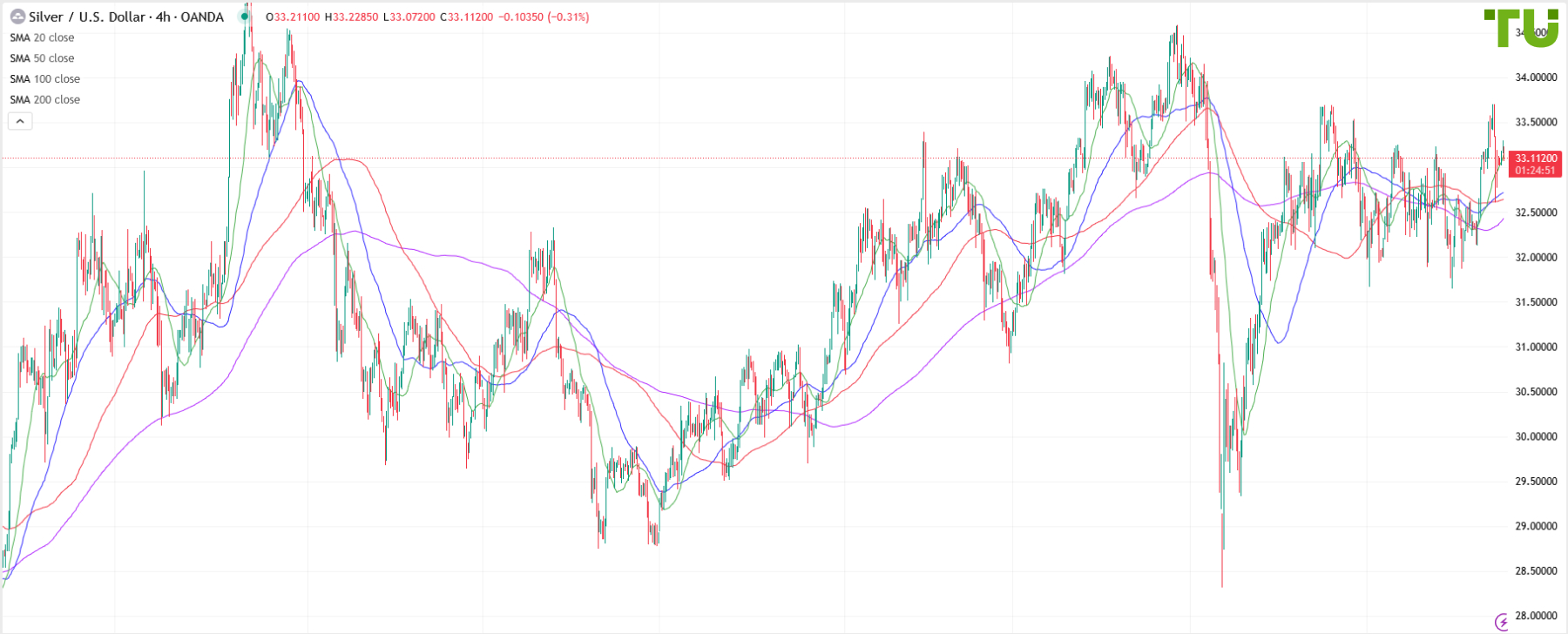Click the low value L33.07200

[x=409, y=17]
